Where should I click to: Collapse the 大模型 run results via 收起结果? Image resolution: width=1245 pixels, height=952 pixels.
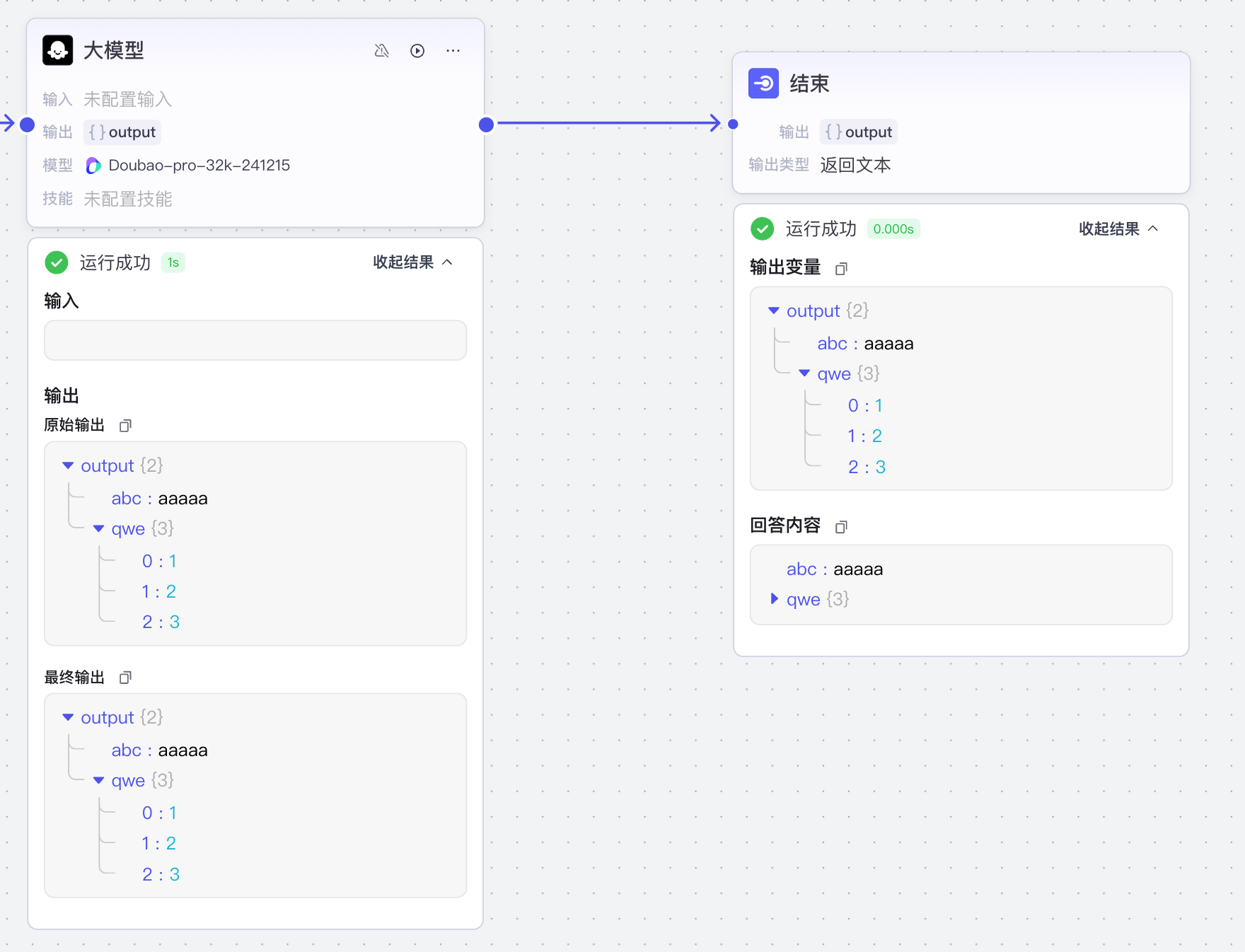click(x=412, y=262)
